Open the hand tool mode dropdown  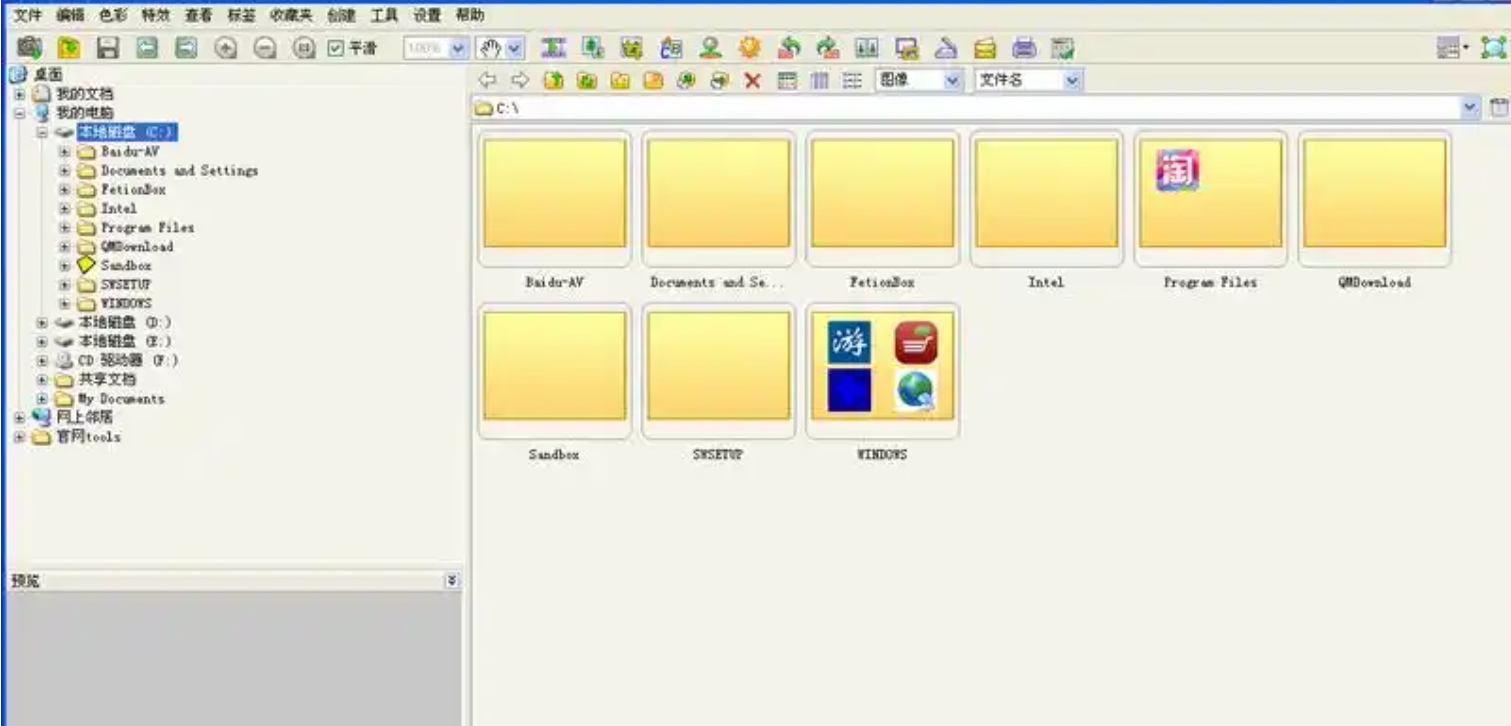point(515,47)
